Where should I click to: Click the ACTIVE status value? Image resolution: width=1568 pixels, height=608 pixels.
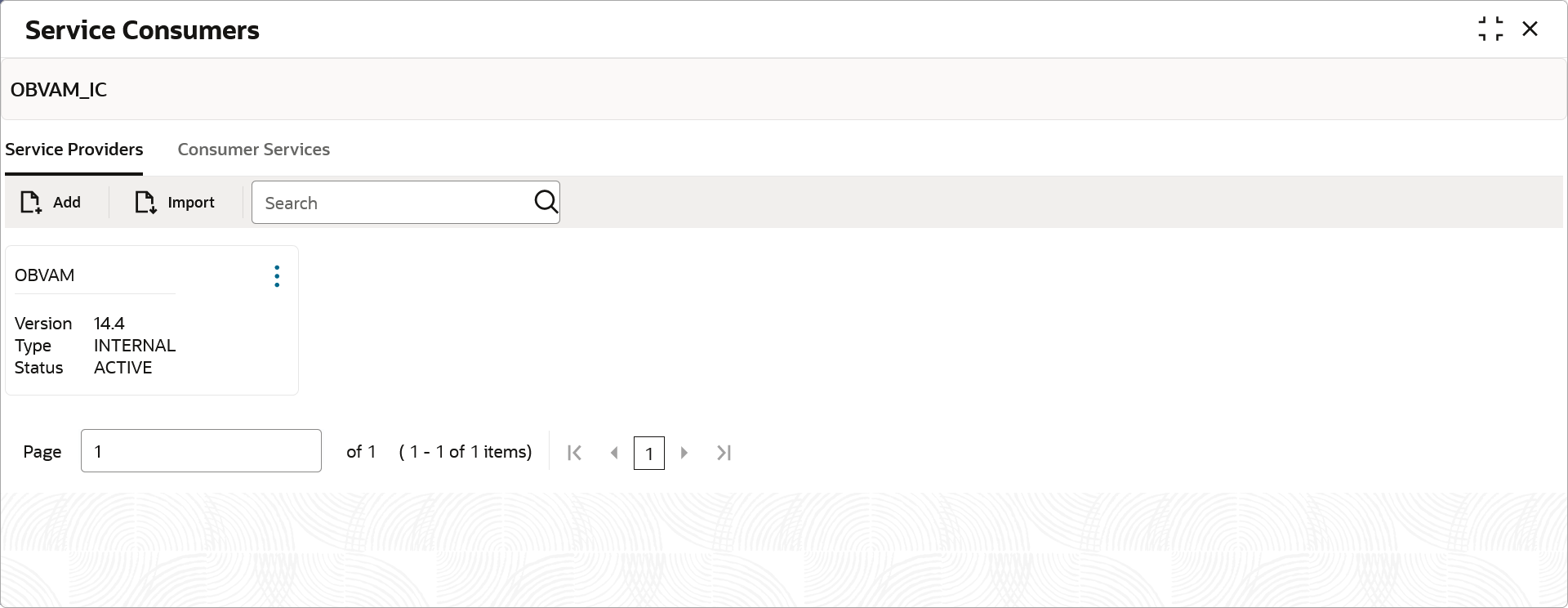pos(123,368)
